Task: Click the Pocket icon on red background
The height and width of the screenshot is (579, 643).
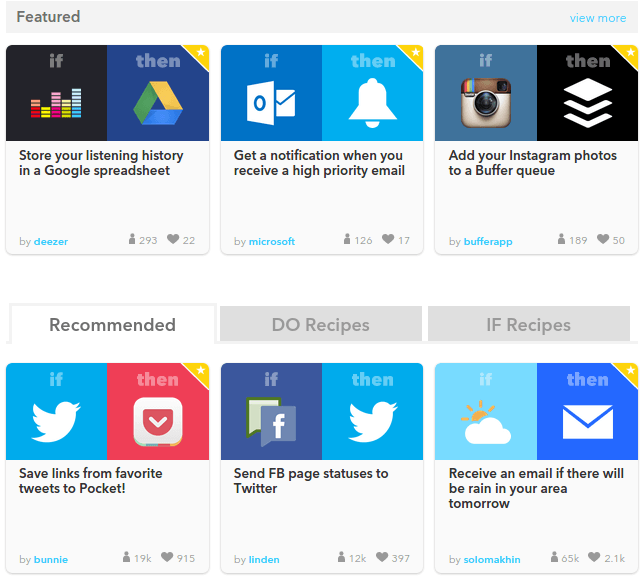Action: click(158, 422)
